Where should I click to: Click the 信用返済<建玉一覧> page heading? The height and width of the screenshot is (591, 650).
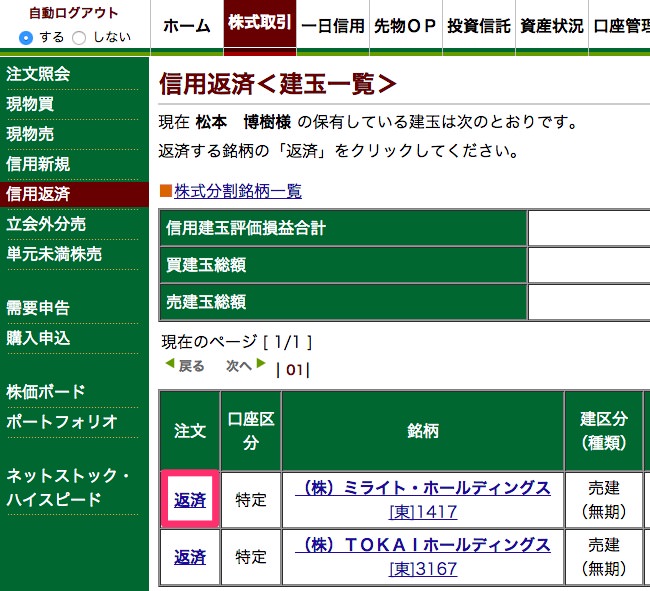tap(277, 84)
